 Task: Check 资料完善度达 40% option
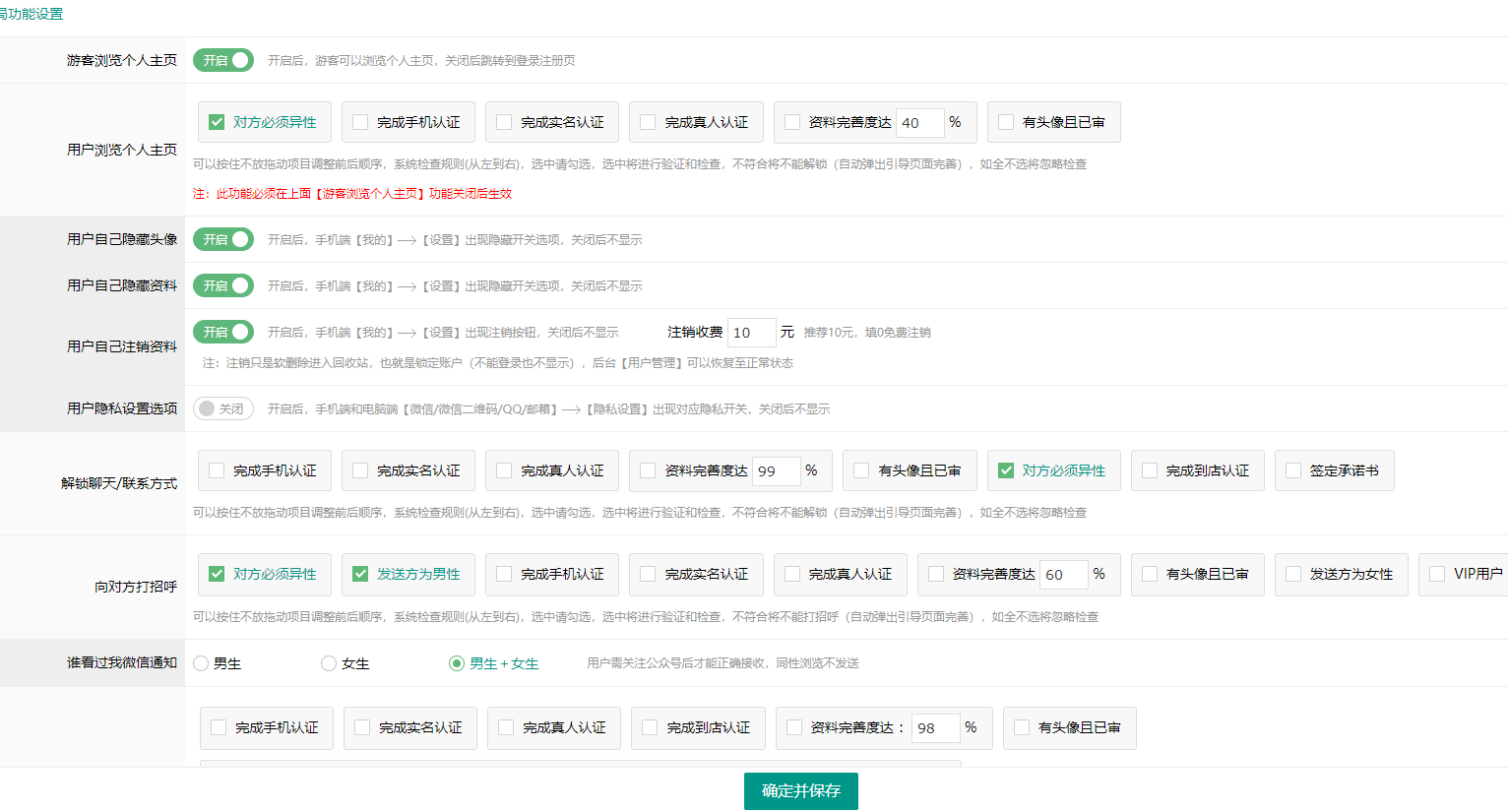pyautogui.click(x=792, y=122)
